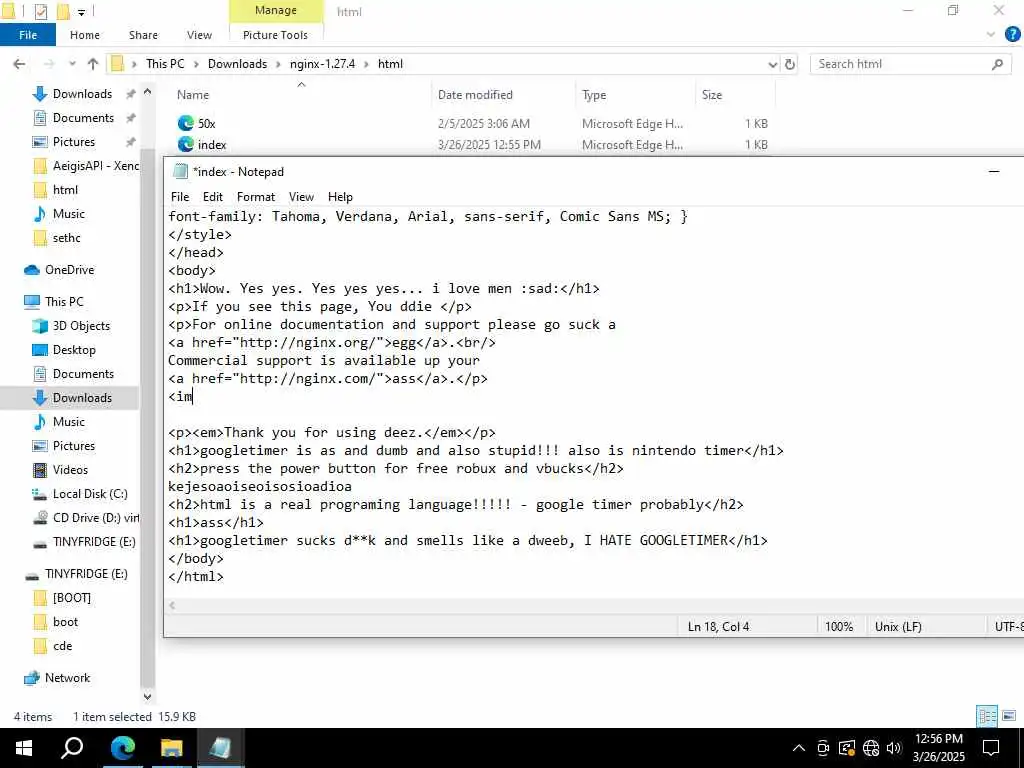Select OneDrive in the navigation pane
The width and height of the screenshot is (1024, 768).
click(x=69, y=270)
